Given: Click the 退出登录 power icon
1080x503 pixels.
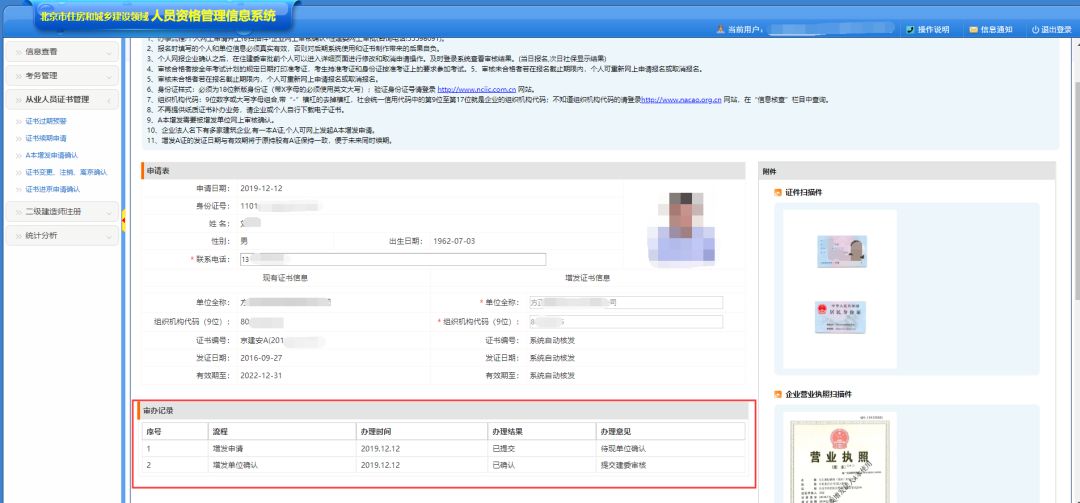Looking at the screenshot, I should [x=1035, y=30].
